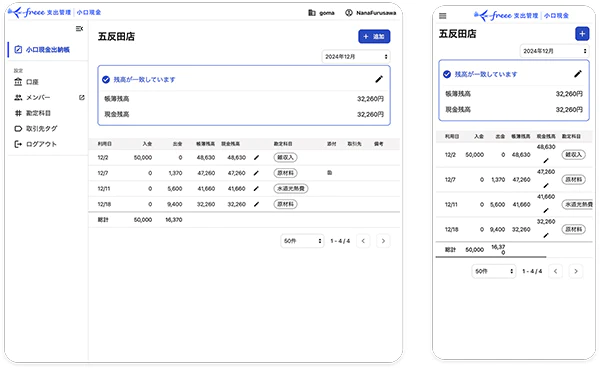The width and height of the screenshot is (600, 369).
Task: Click the blue plus button in mobile view
Action: pos(582,34)
